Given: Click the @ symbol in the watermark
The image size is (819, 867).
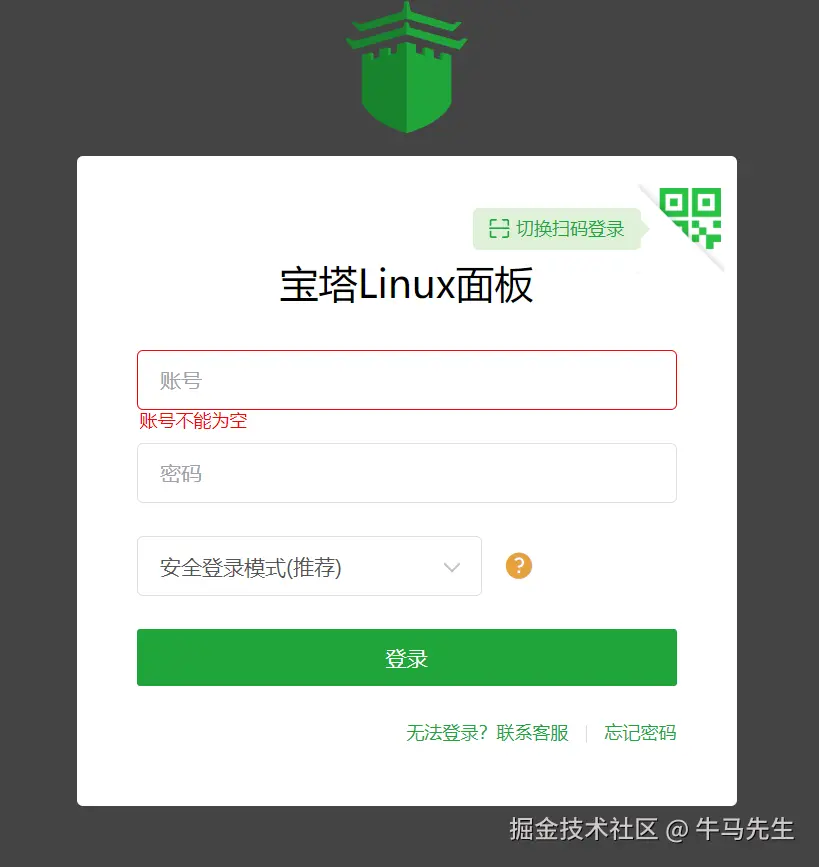Looking at the screenshot, I should click(677, 830).
